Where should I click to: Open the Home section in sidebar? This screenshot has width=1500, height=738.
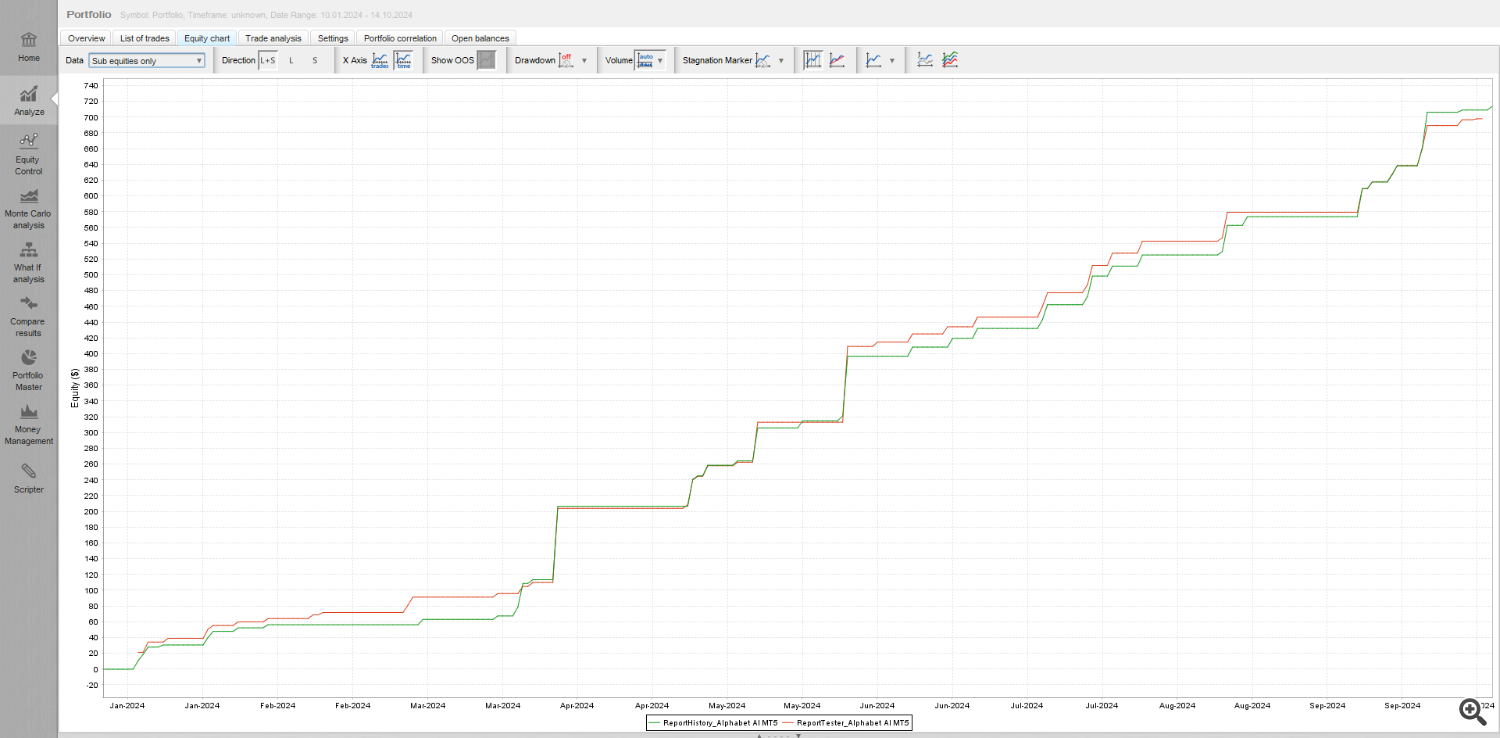point(29,46)
